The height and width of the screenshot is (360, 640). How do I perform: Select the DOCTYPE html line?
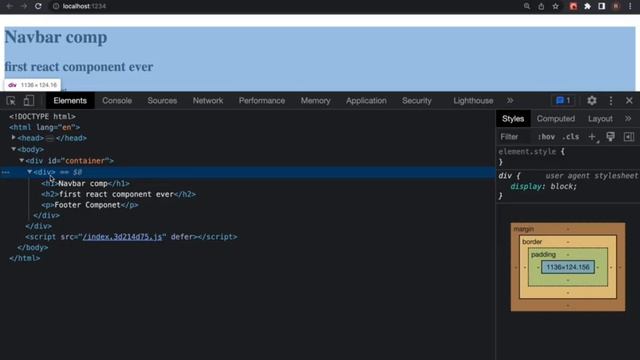click(42, 117)
